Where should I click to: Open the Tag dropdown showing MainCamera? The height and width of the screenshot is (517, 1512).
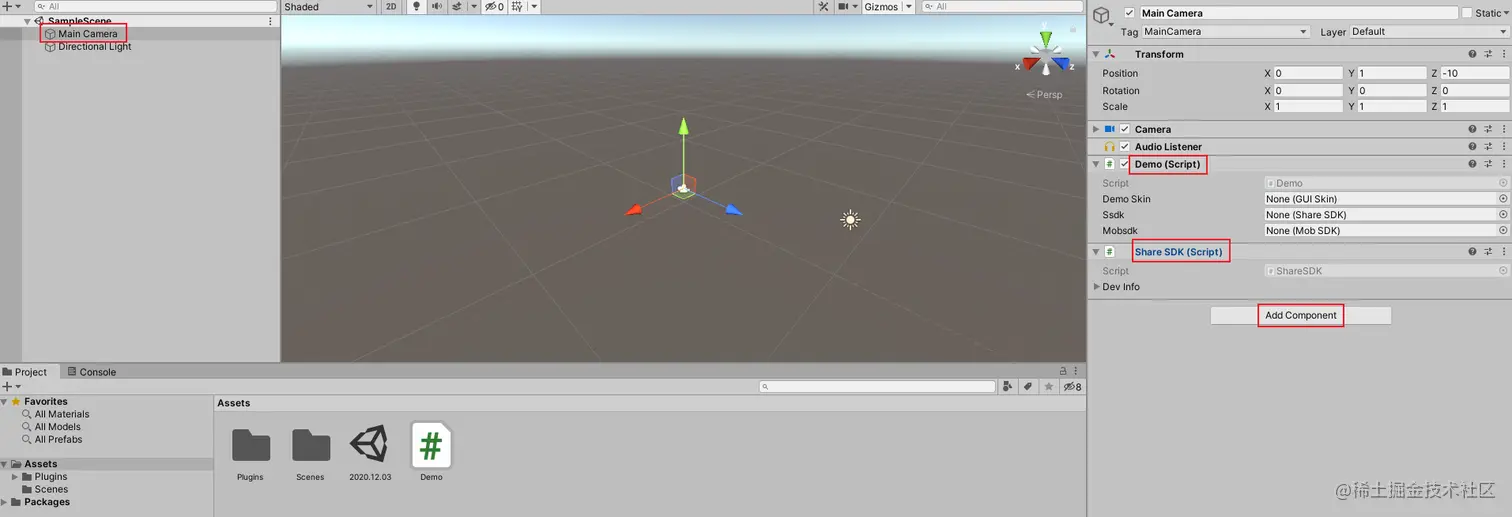click(1225, 32)
